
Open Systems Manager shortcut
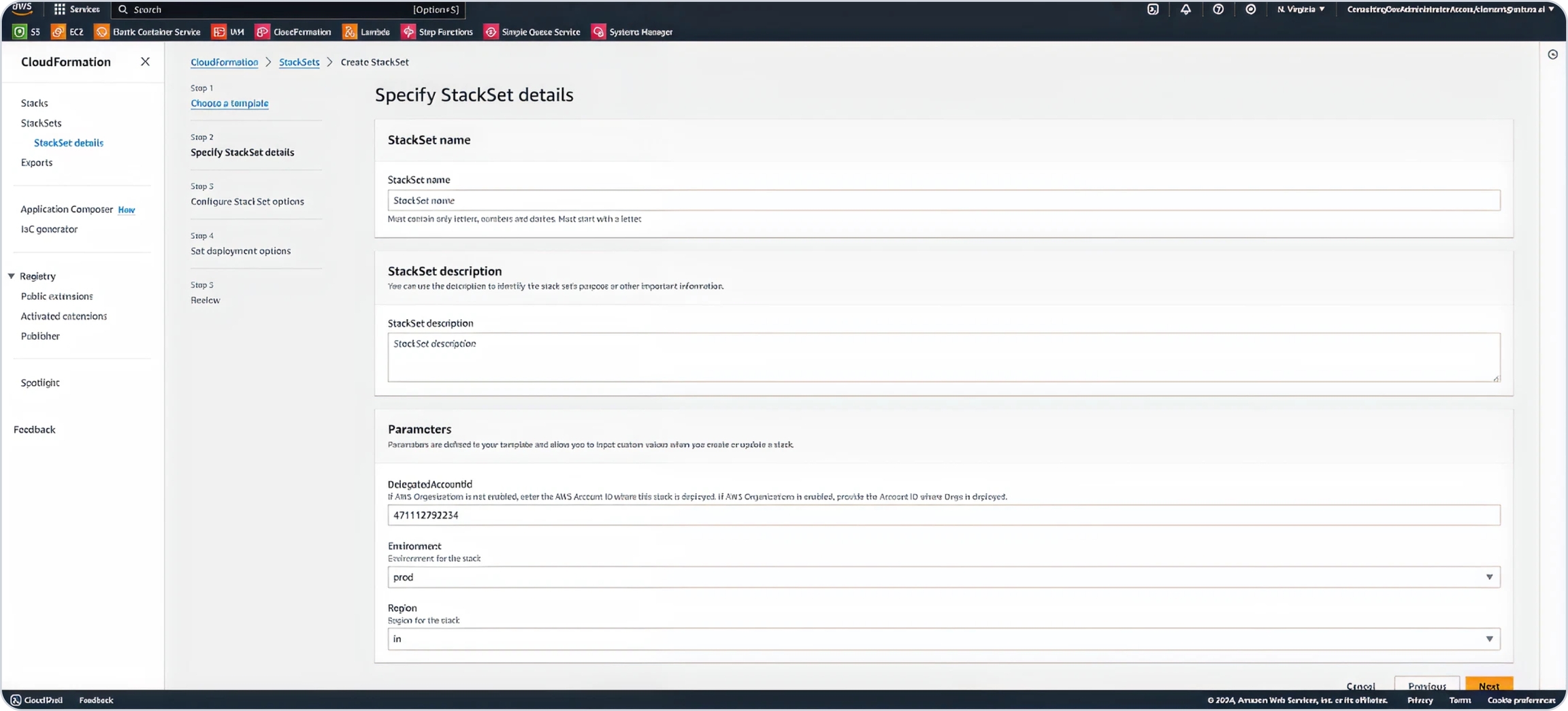pos(632,32)
